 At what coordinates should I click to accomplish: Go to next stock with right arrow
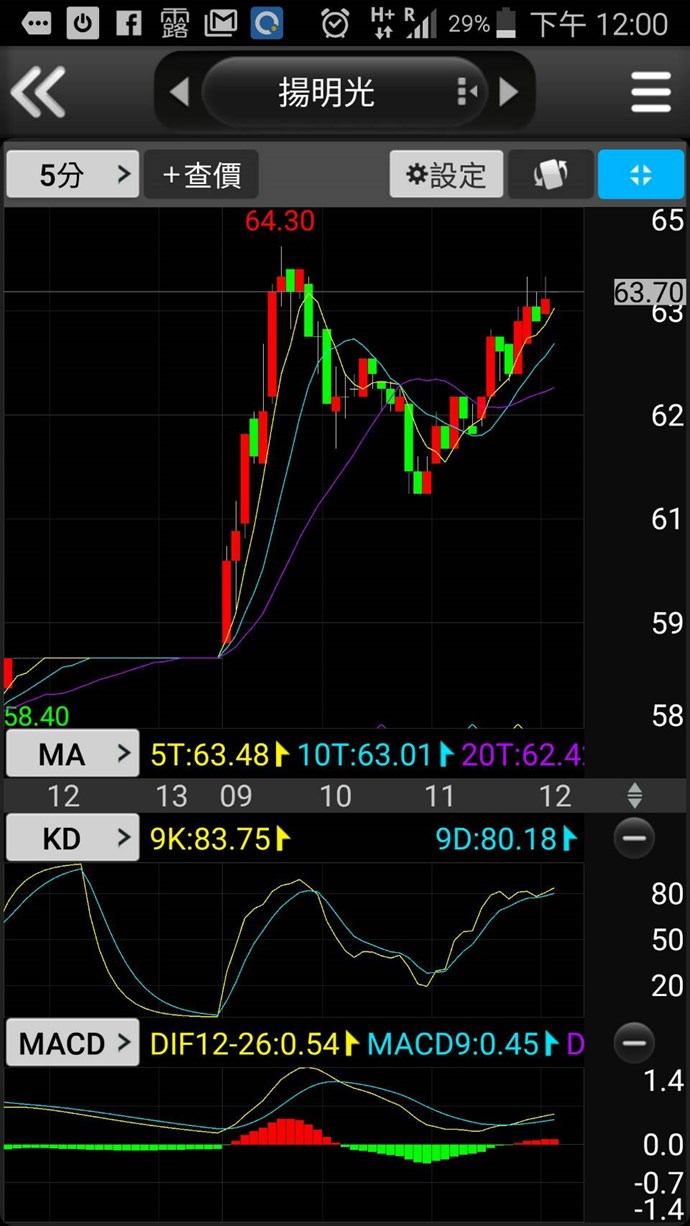pos(509,93)
